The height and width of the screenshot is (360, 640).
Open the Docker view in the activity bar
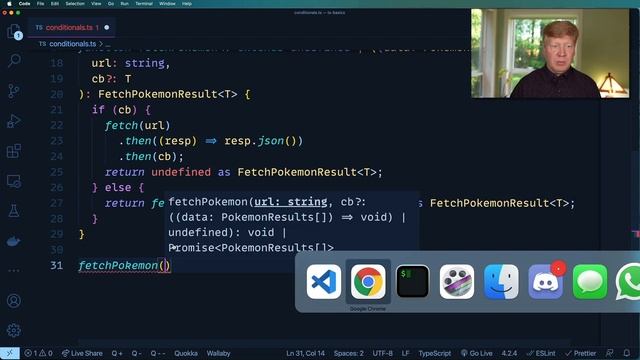pyautogui.click(x=14, y=241)
